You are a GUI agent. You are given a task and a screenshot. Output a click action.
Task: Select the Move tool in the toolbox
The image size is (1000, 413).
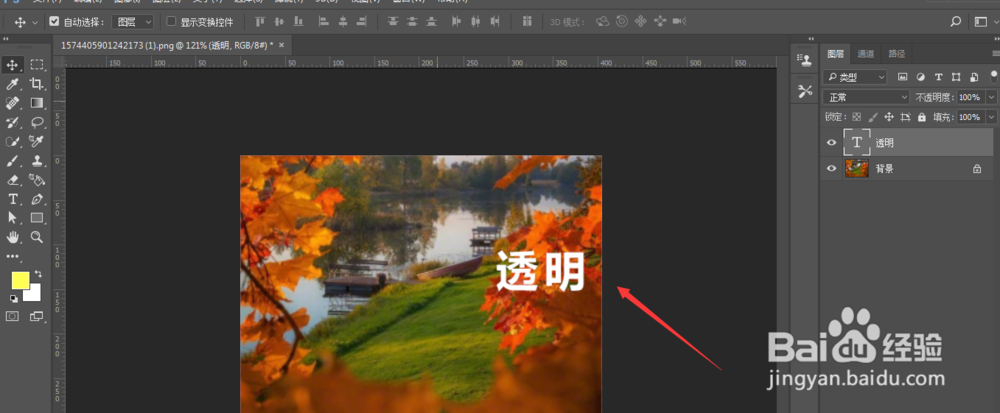pyautogui.click(x=12, y=64)
